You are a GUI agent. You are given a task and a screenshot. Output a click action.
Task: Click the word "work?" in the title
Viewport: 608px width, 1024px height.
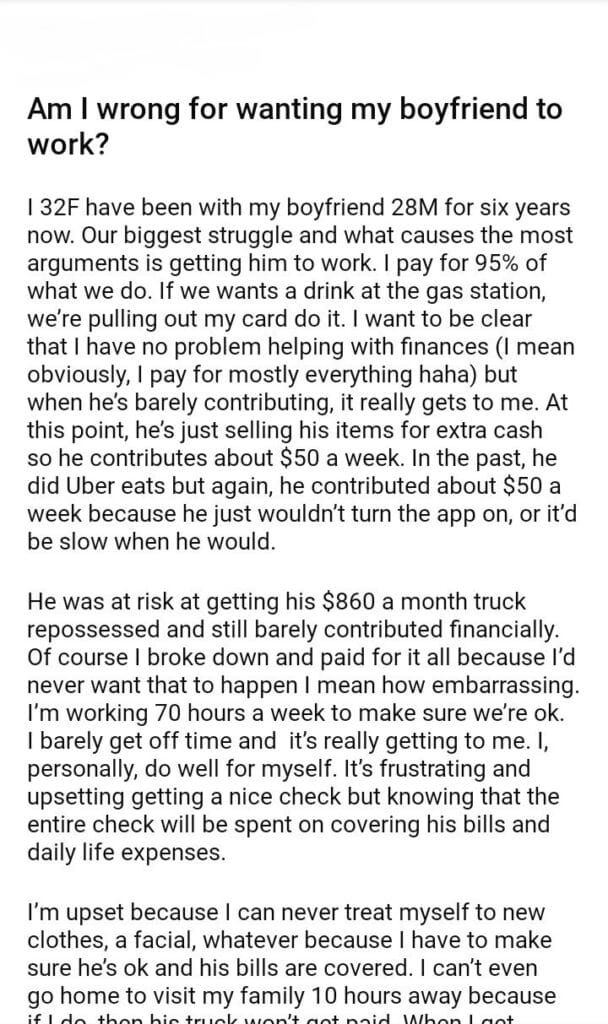point(62,142)
